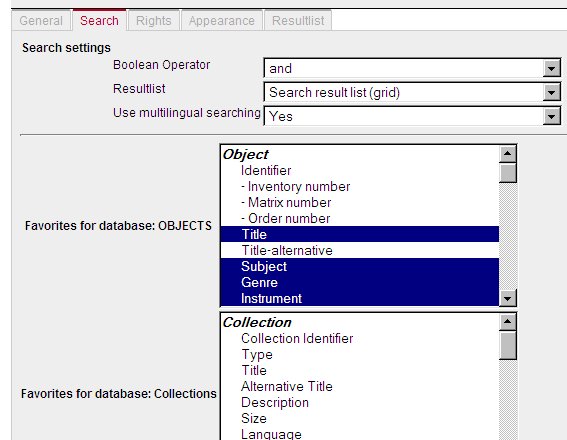Click highlighted Instrument in Object list
The height and width of the screenshot is (440, 567).
click(359, 298)
